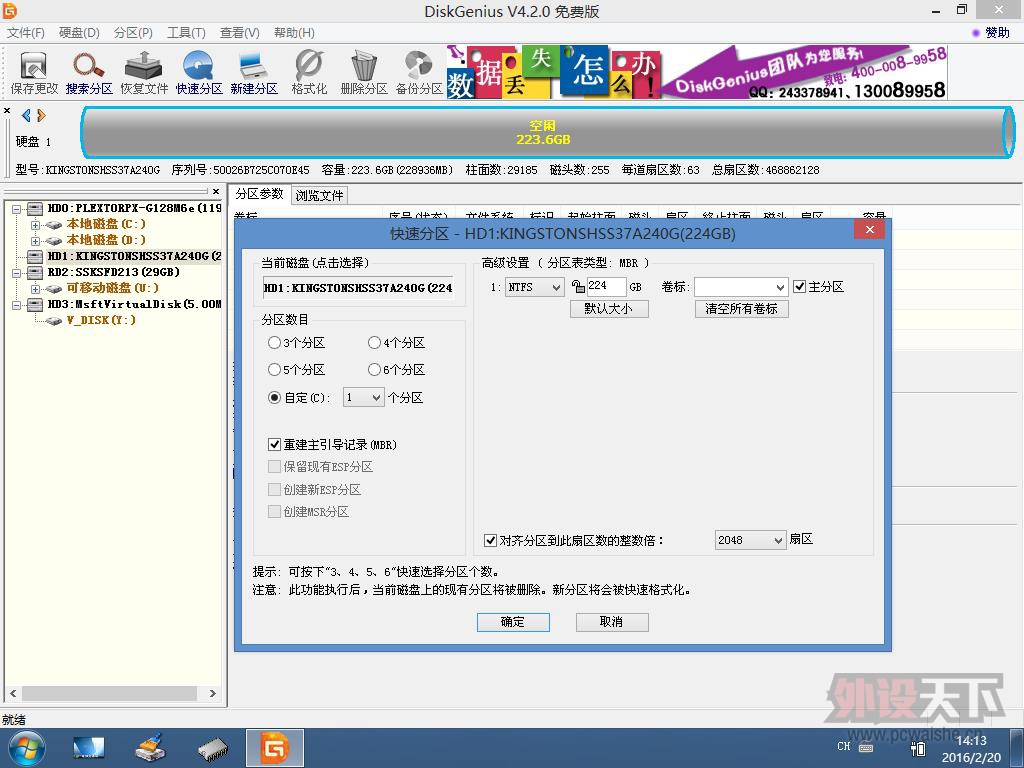Click the current disk HD1 selector button
This screenshot has height=768, width=1024.
pyautogui.click(x=358, y=288)
